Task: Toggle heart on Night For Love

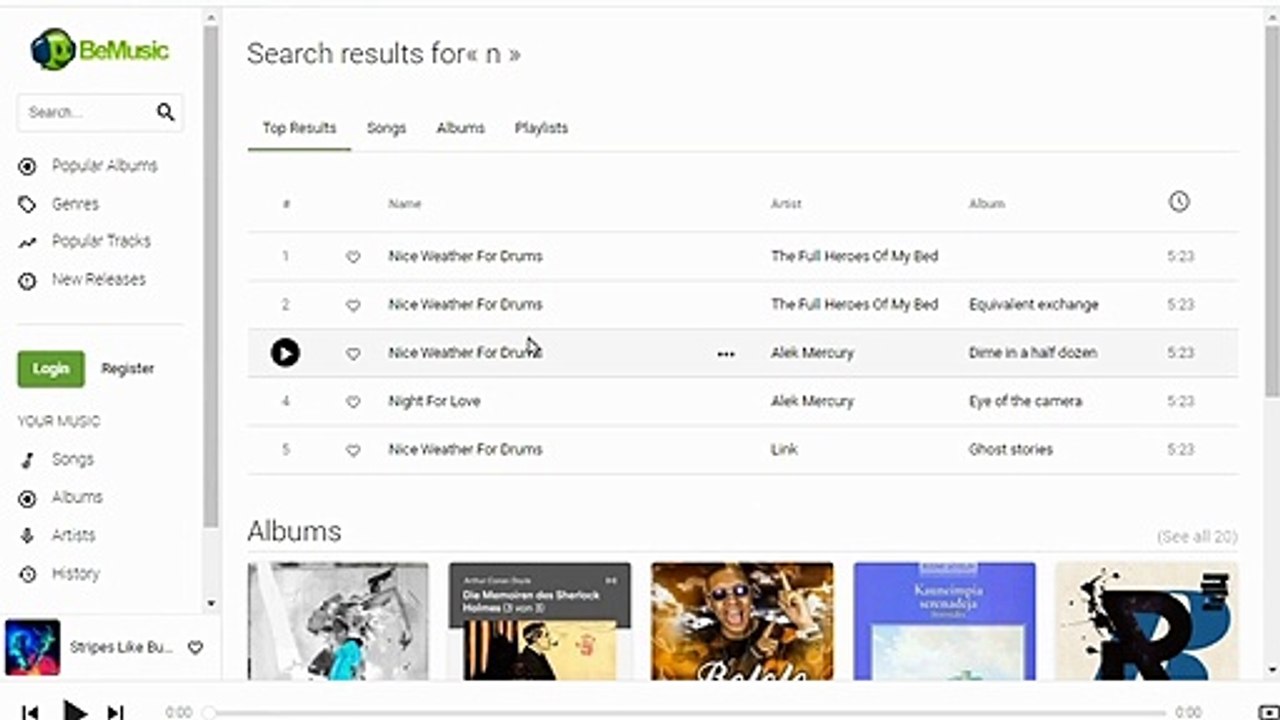Action: [x=353, y=402]
